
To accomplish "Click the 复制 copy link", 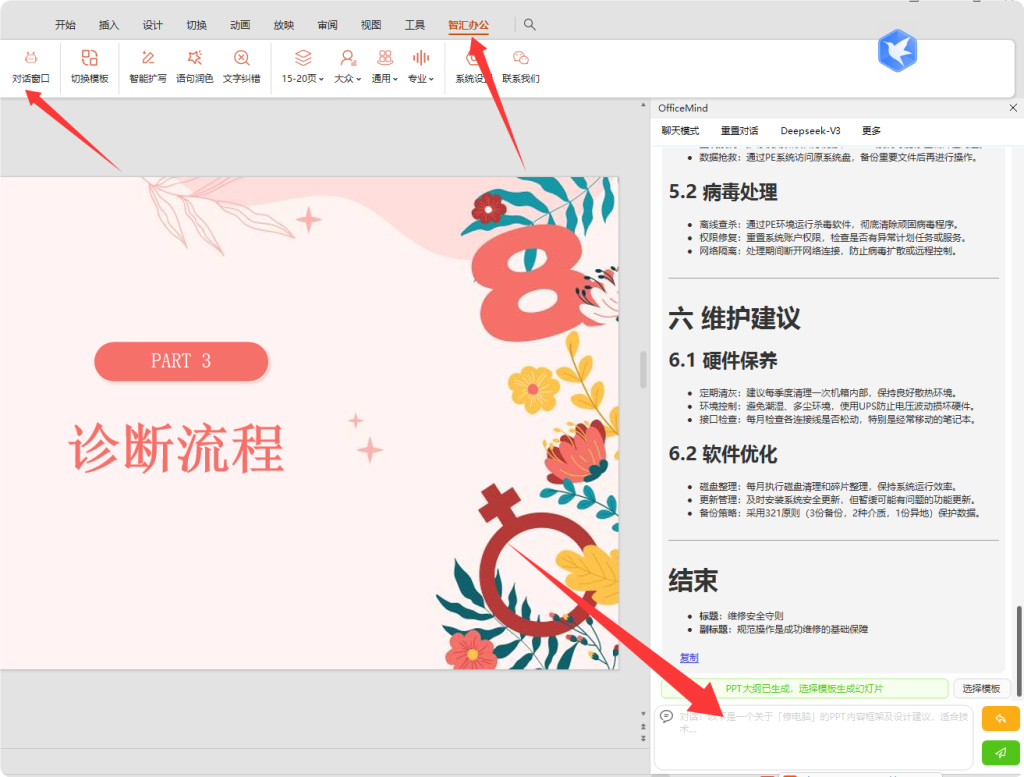I will (687, 657).
